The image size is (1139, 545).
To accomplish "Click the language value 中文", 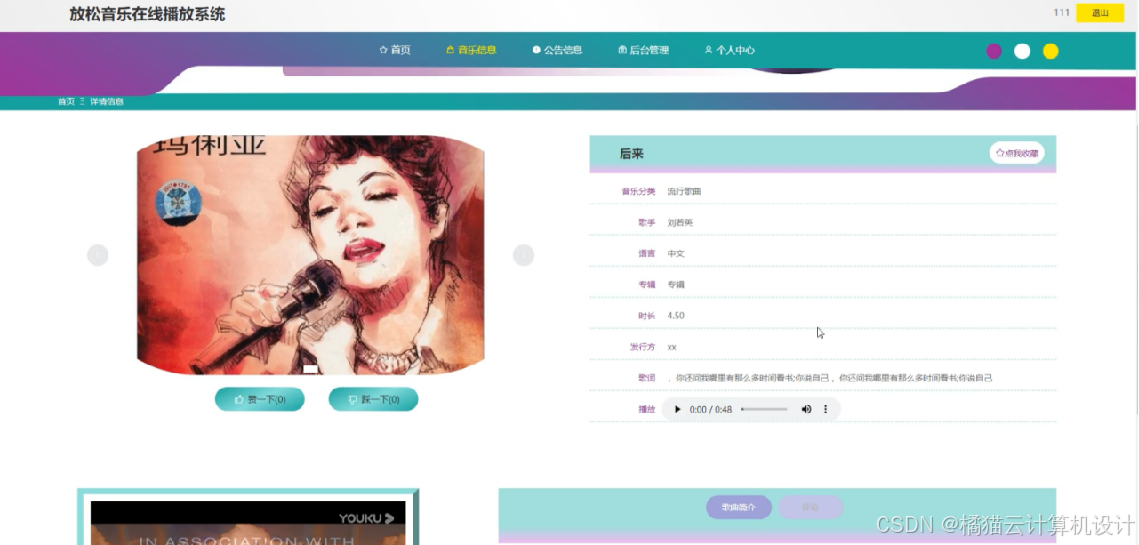I will pos(676,254).
